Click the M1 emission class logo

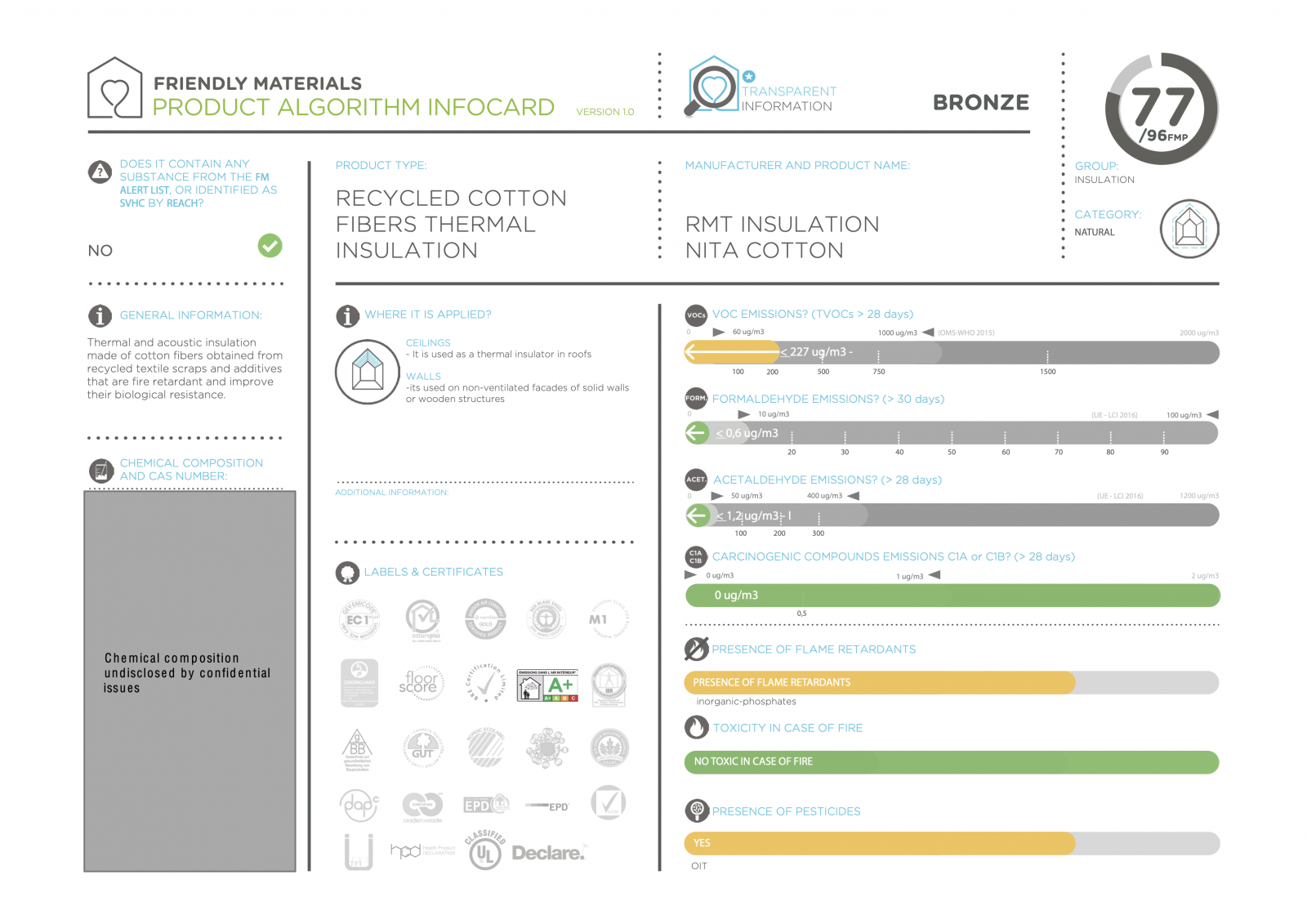click(609, 619)
